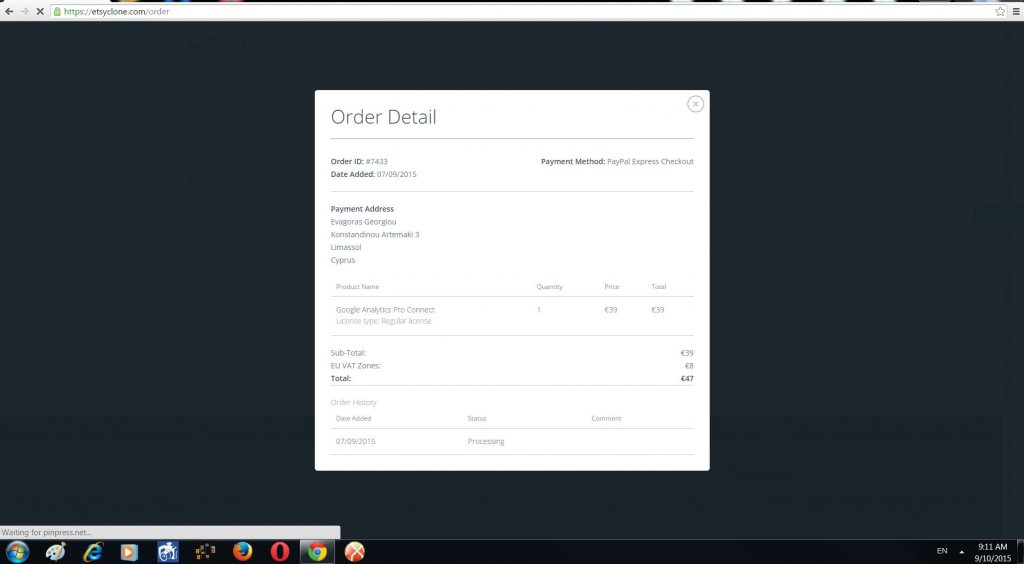This screenshot has height=564, width=1024.
Task: Stop page loading with X button
Action: point(40,11)
